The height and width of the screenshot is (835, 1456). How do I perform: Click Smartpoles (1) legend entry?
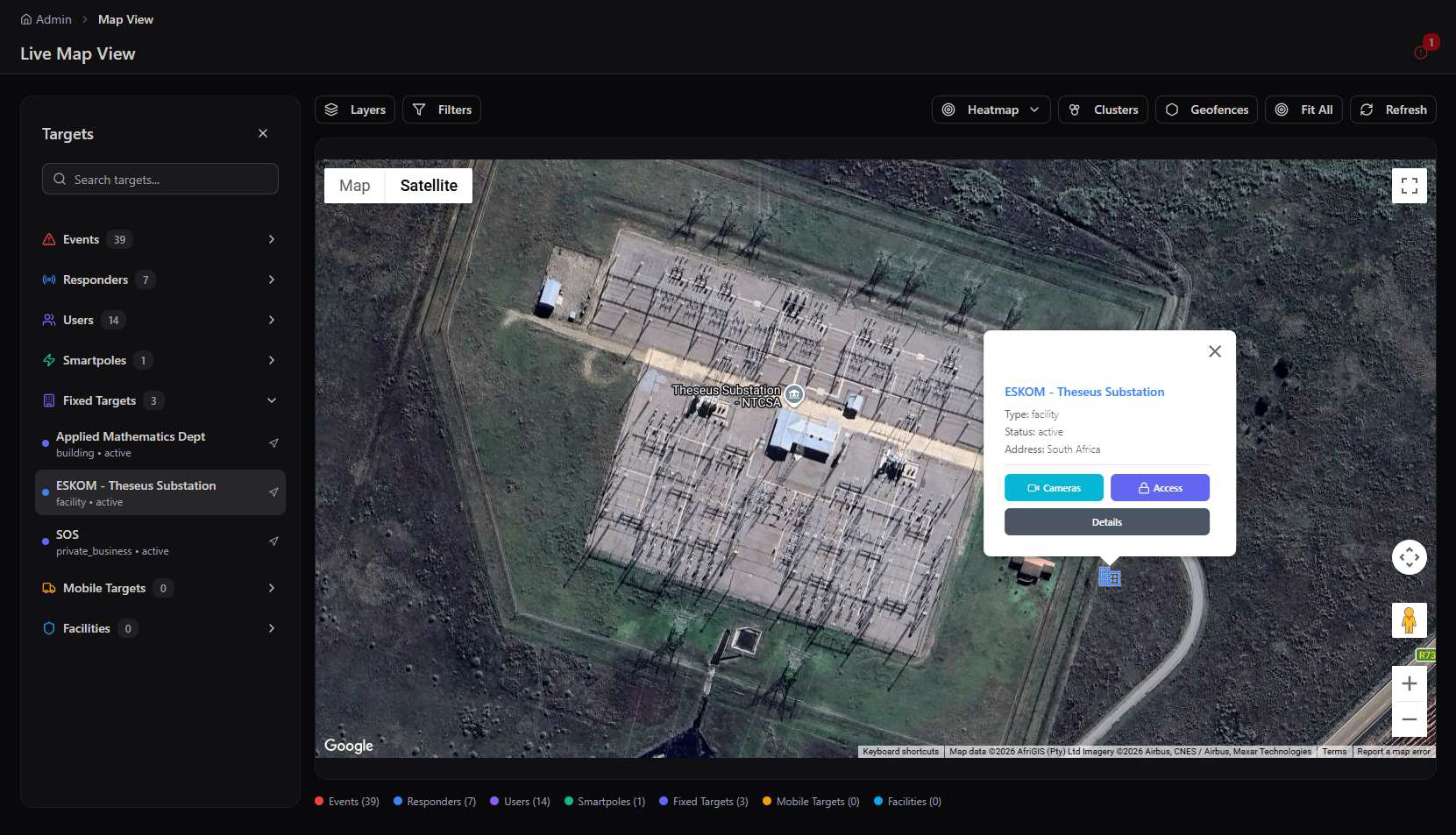point(605,802)
